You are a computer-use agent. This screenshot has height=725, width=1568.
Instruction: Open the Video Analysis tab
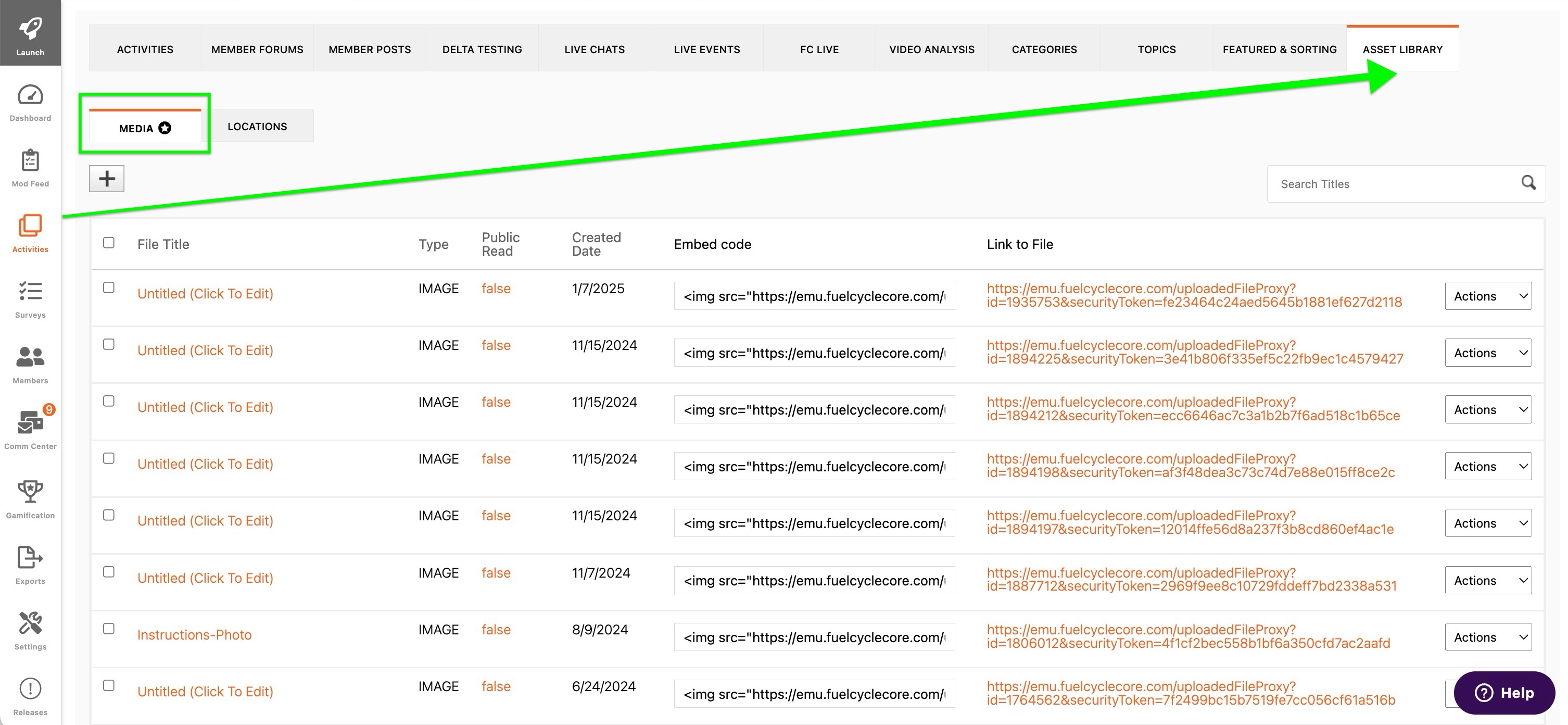(931, 49)
